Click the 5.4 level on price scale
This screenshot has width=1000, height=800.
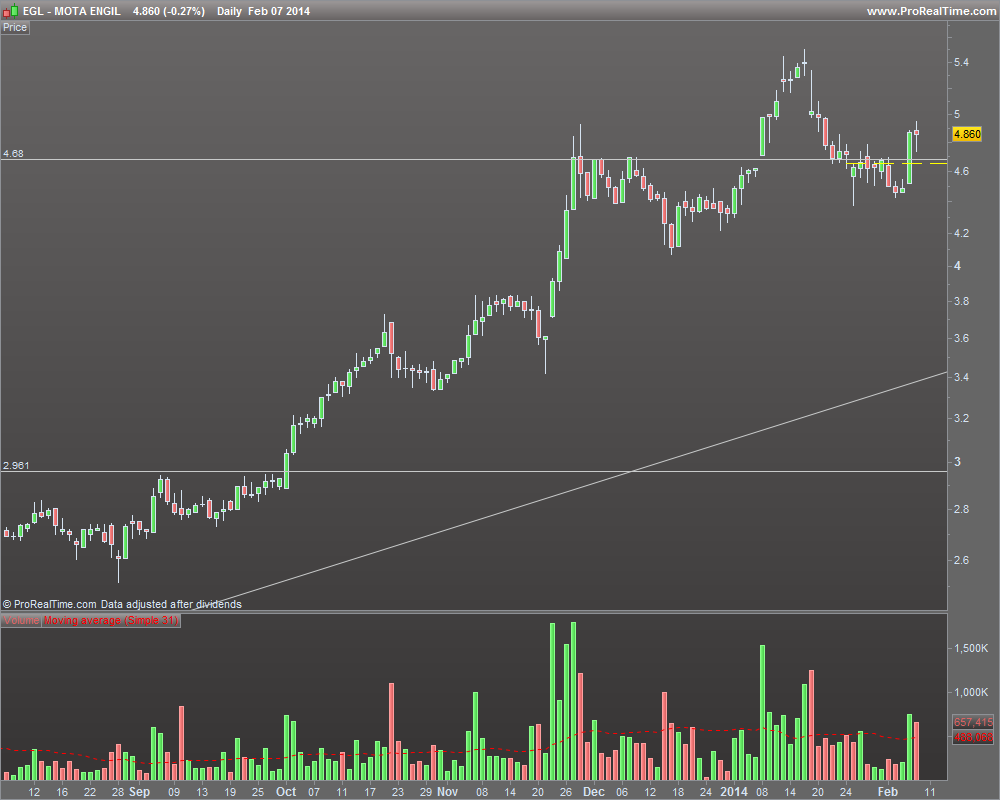[x=961, y=63]
